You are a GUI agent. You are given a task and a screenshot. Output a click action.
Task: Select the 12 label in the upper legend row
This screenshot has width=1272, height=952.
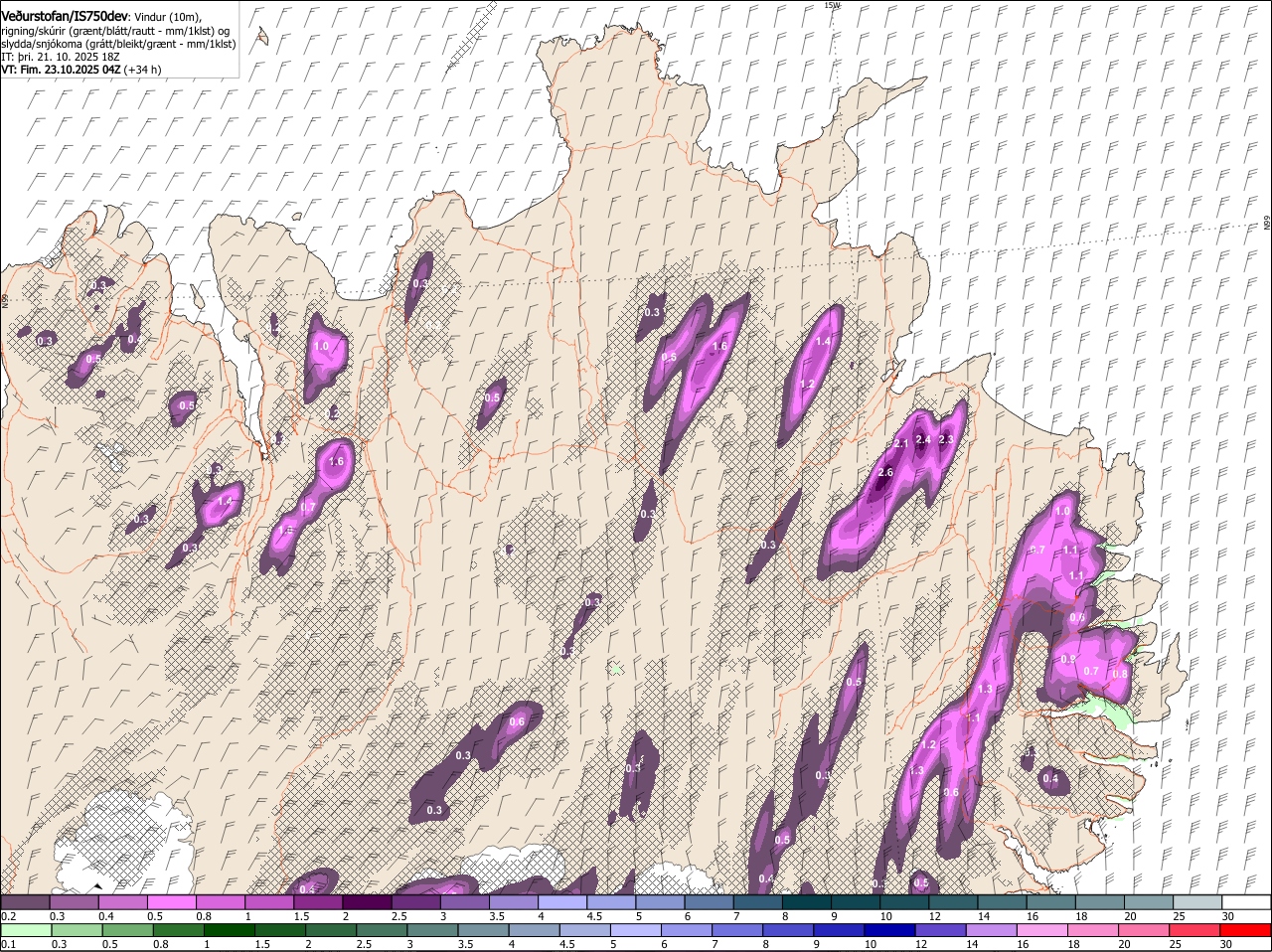click(933, 916)
